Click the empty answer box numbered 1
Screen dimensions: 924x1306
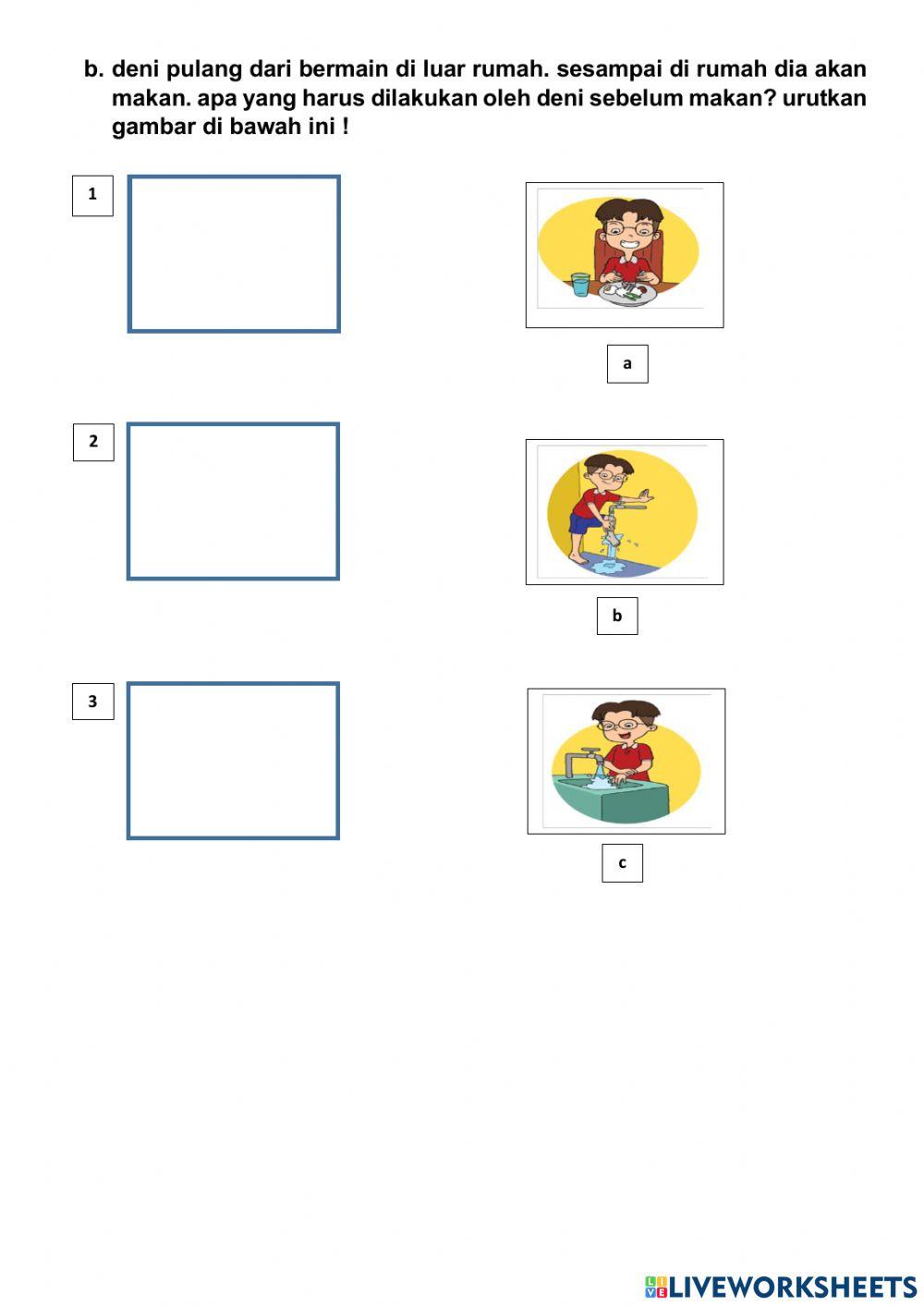tap(234, 254)
